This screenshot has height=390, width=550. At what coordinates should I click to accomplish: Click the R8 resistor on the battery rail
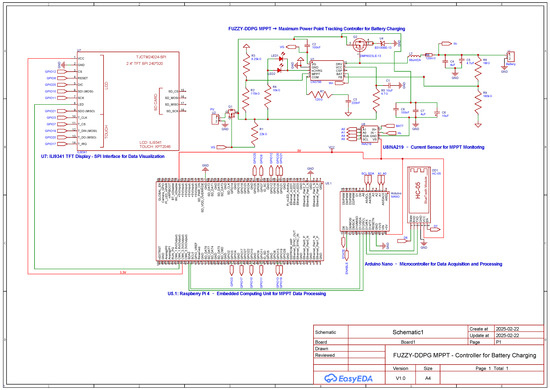point(478,68)
